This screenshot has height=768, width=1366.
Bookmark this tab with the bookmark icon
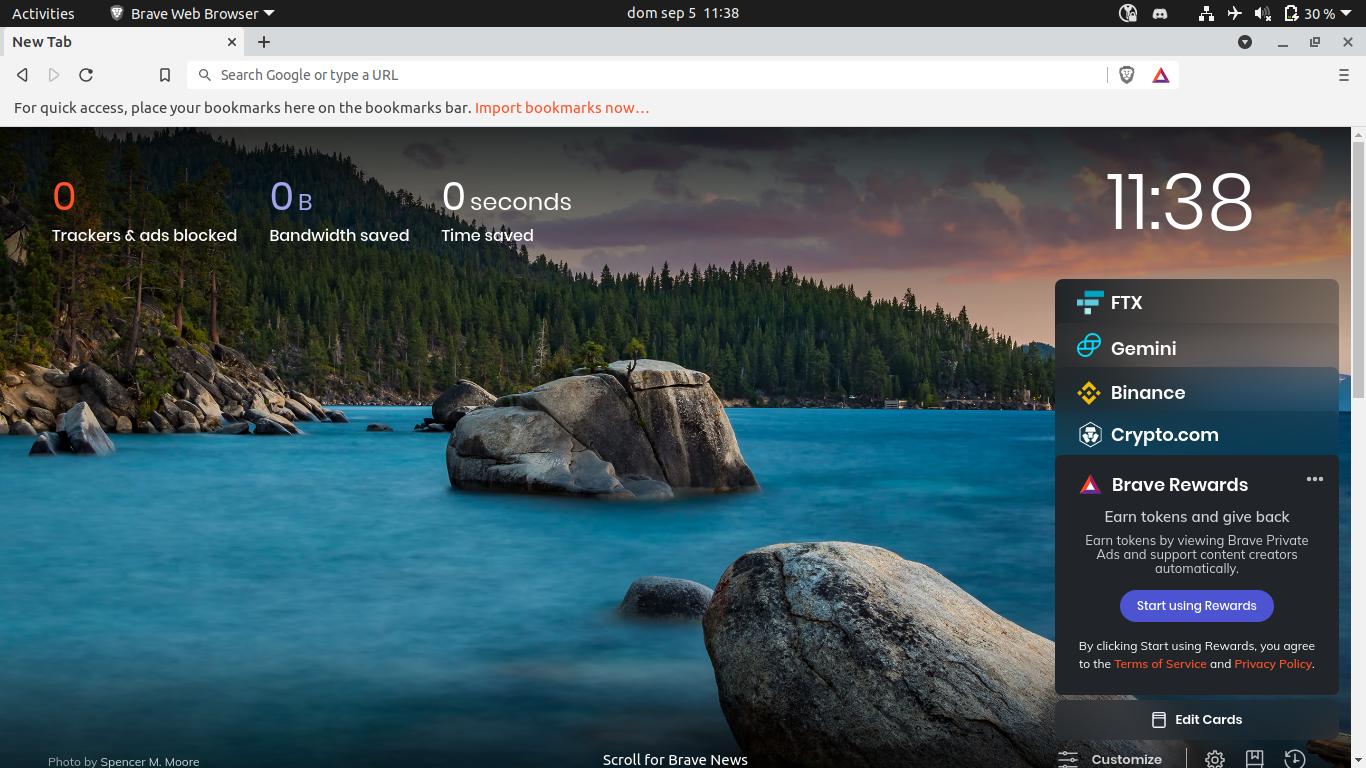coord(165,75)
